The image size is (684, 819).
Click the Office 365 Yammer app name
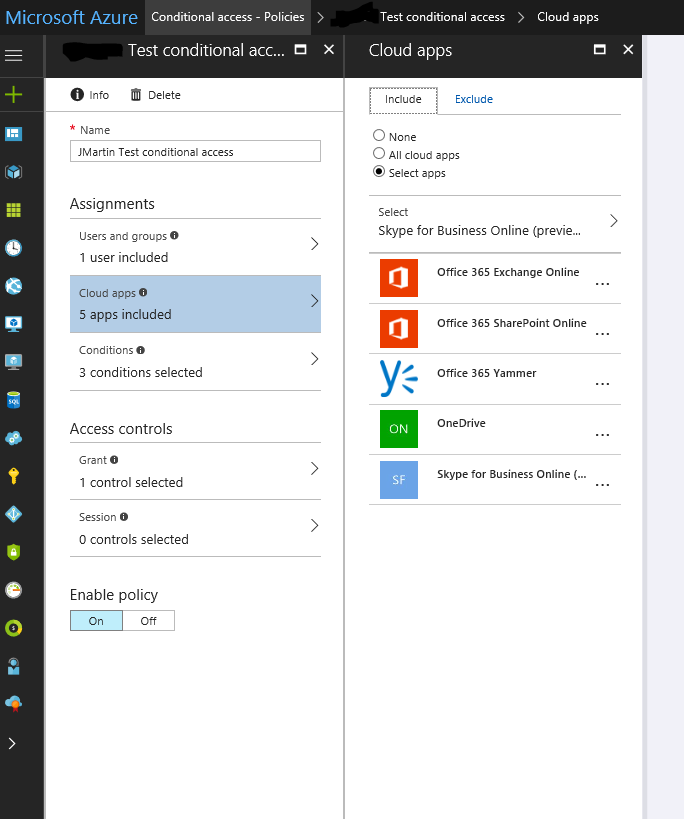(x=487, y=373)
